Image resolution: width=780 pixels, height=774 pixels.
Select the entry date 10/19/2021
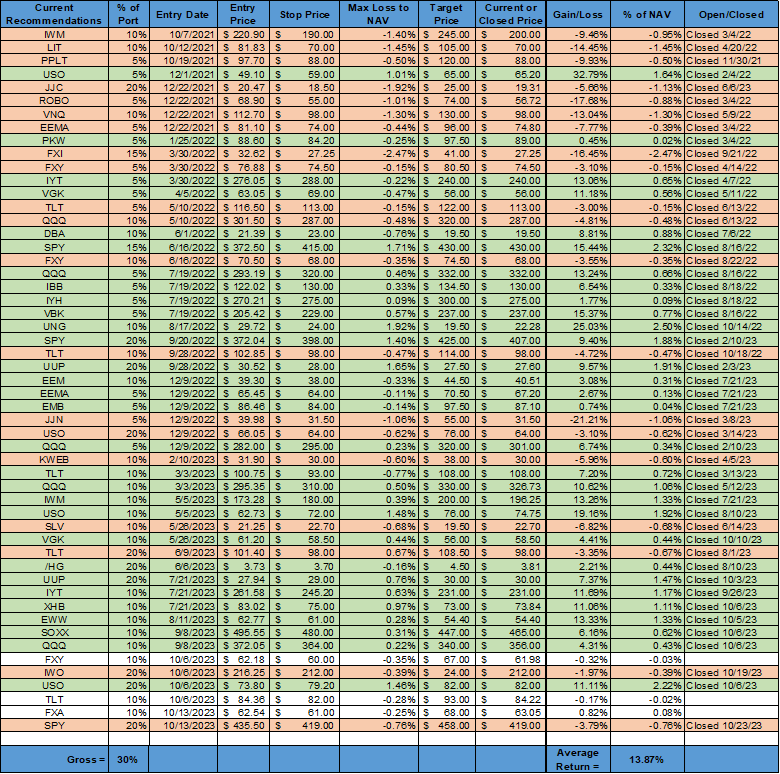(183, 61)
